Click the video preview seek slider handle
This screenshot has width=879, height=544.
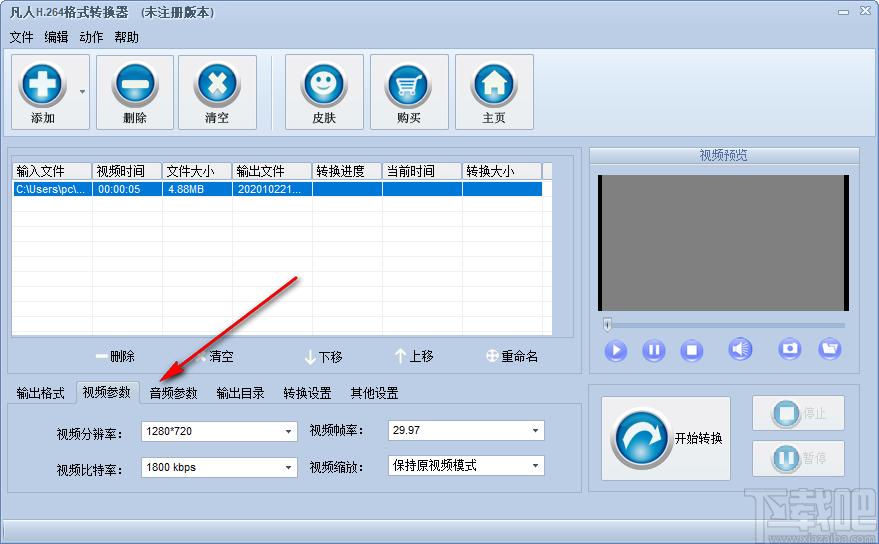(x=607, y=325)
